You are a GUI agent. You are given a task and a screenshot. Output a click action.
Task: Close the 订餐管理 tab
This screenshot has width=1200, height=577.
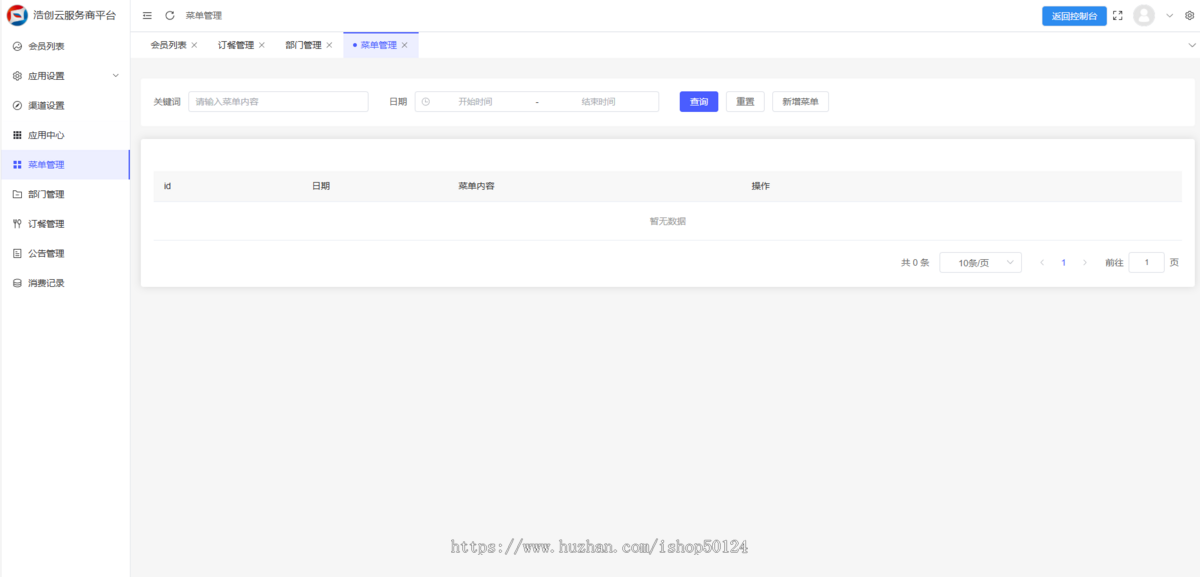tap(262, 45)
